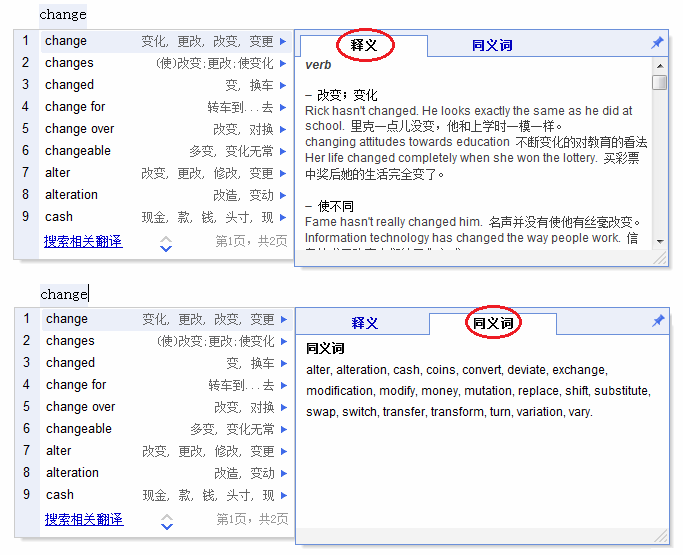The height and width of the screenshot is (555, 683).
Task: Pin the synonyms panel in the lower popup
Action: coord(657,321)
